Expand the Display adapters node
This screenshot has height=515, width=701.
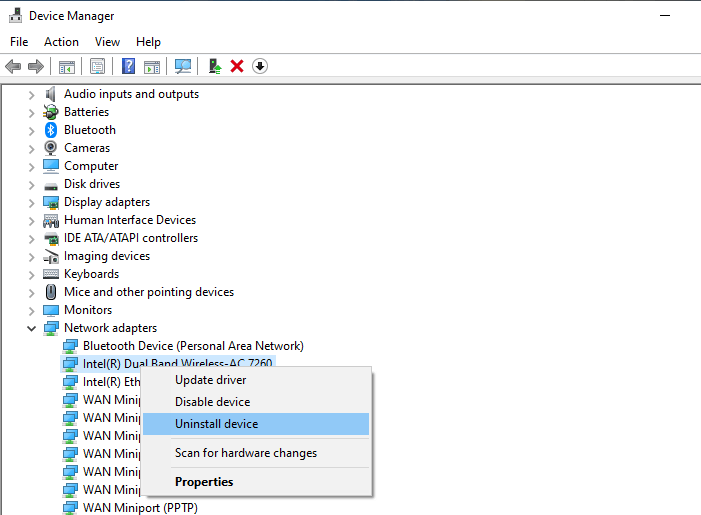tap(31, 203)
